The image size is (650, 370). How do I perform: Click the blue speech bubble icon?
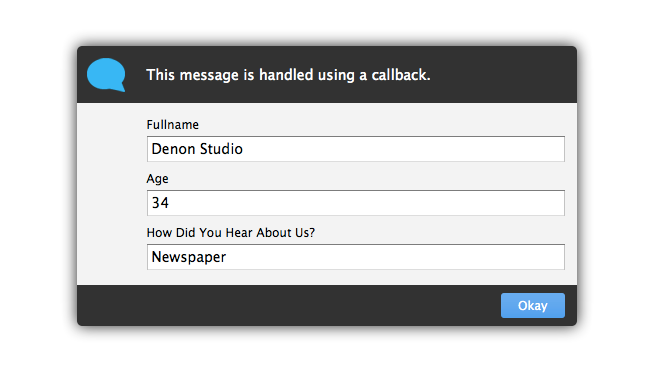(x=106, y=75)
